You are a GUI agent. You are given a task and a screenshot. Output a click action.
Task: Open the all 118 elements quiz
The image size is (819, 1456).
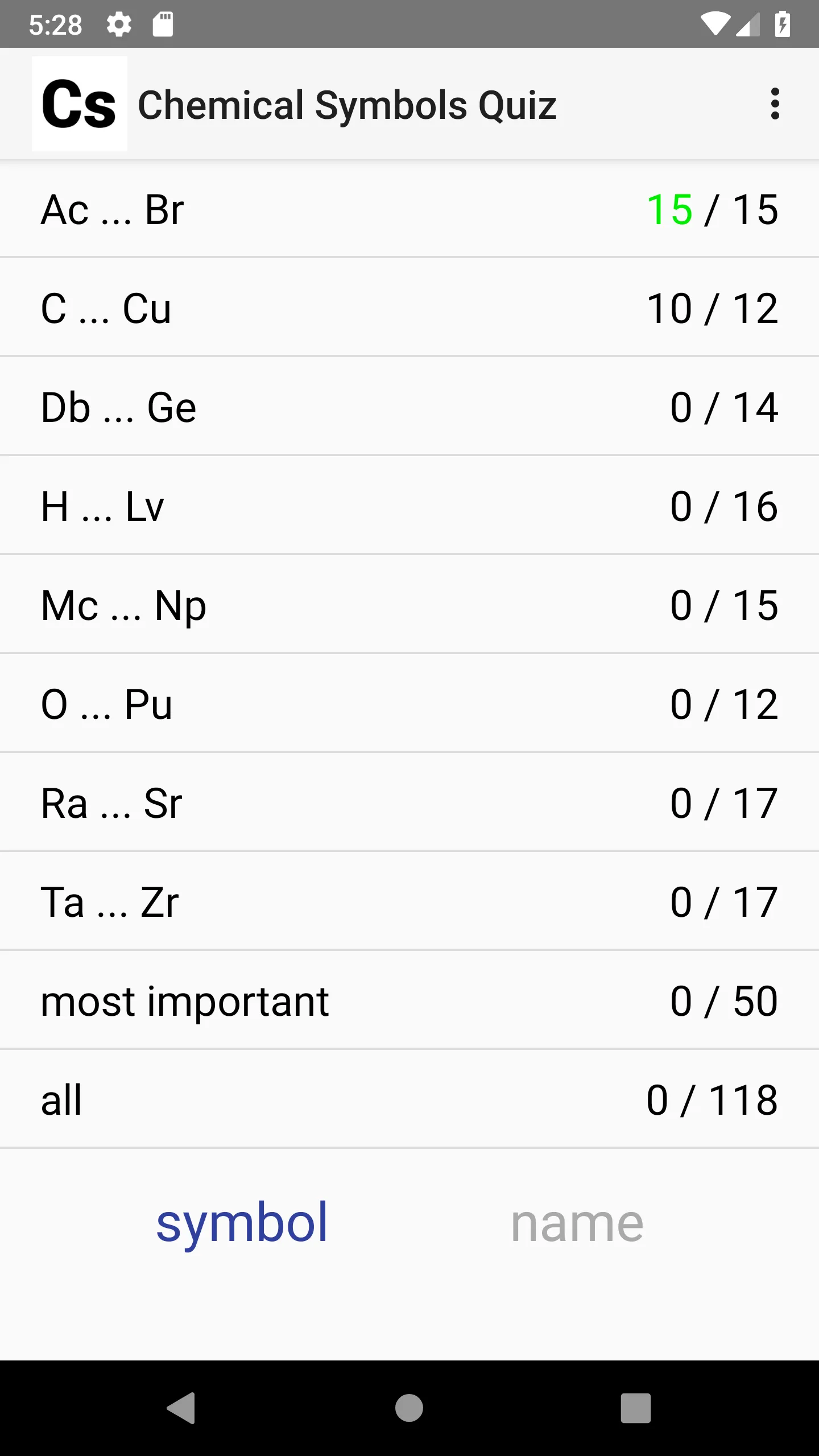point(409,1099)
